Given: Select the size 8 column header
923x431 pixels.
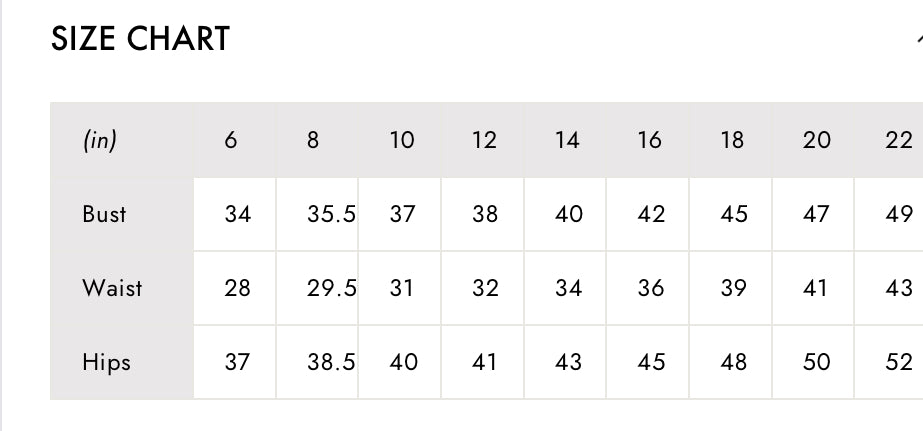Looking at the screenshot, I should pos(313,140).
